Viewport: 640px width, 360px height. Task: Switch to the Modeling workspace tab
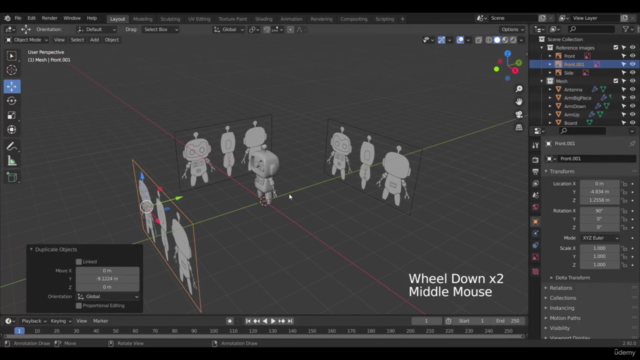[142, 19]
